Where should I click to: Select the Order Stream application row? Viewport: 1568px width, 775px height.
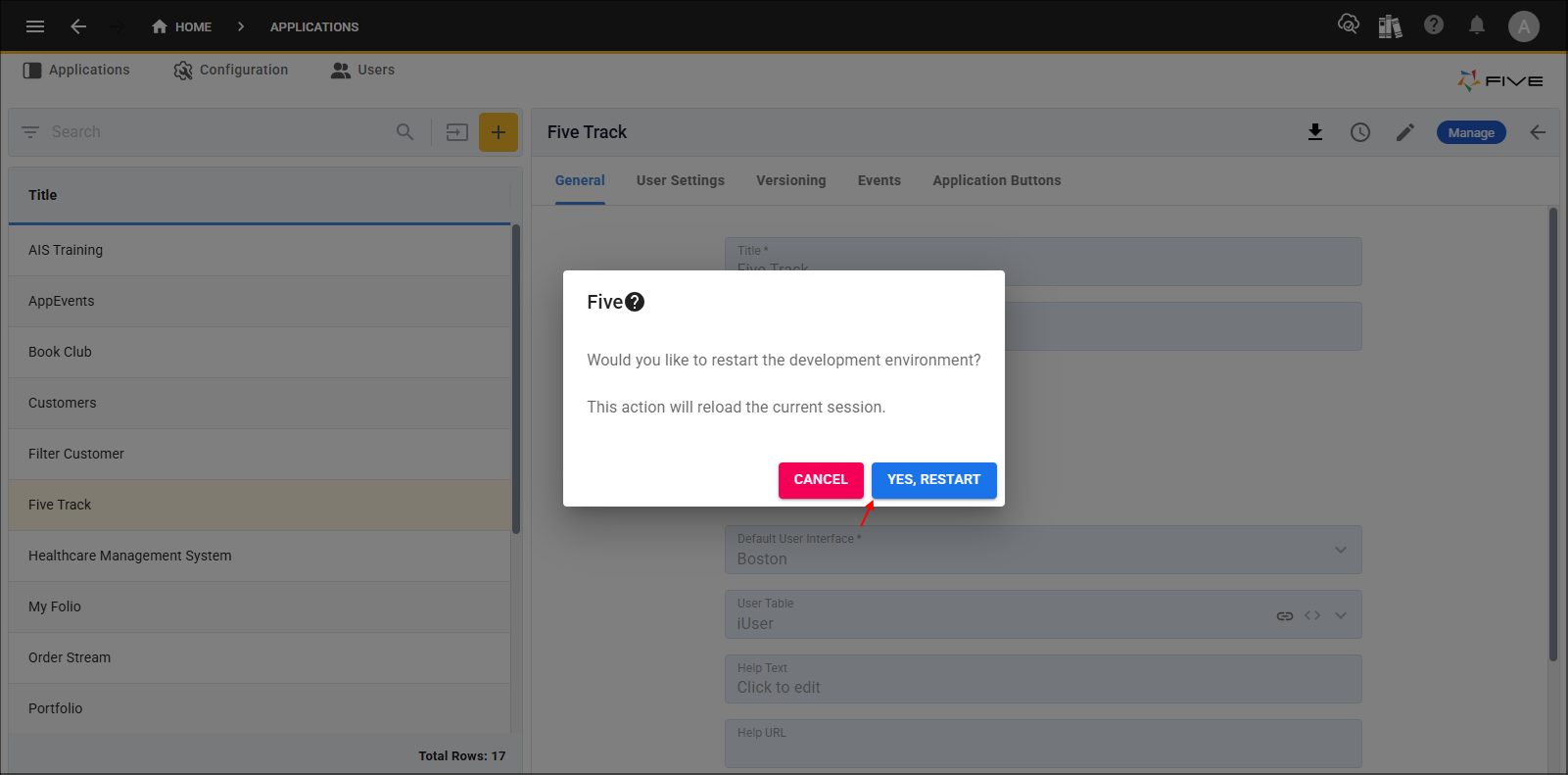pyautogui.click(x=260, y=657)
